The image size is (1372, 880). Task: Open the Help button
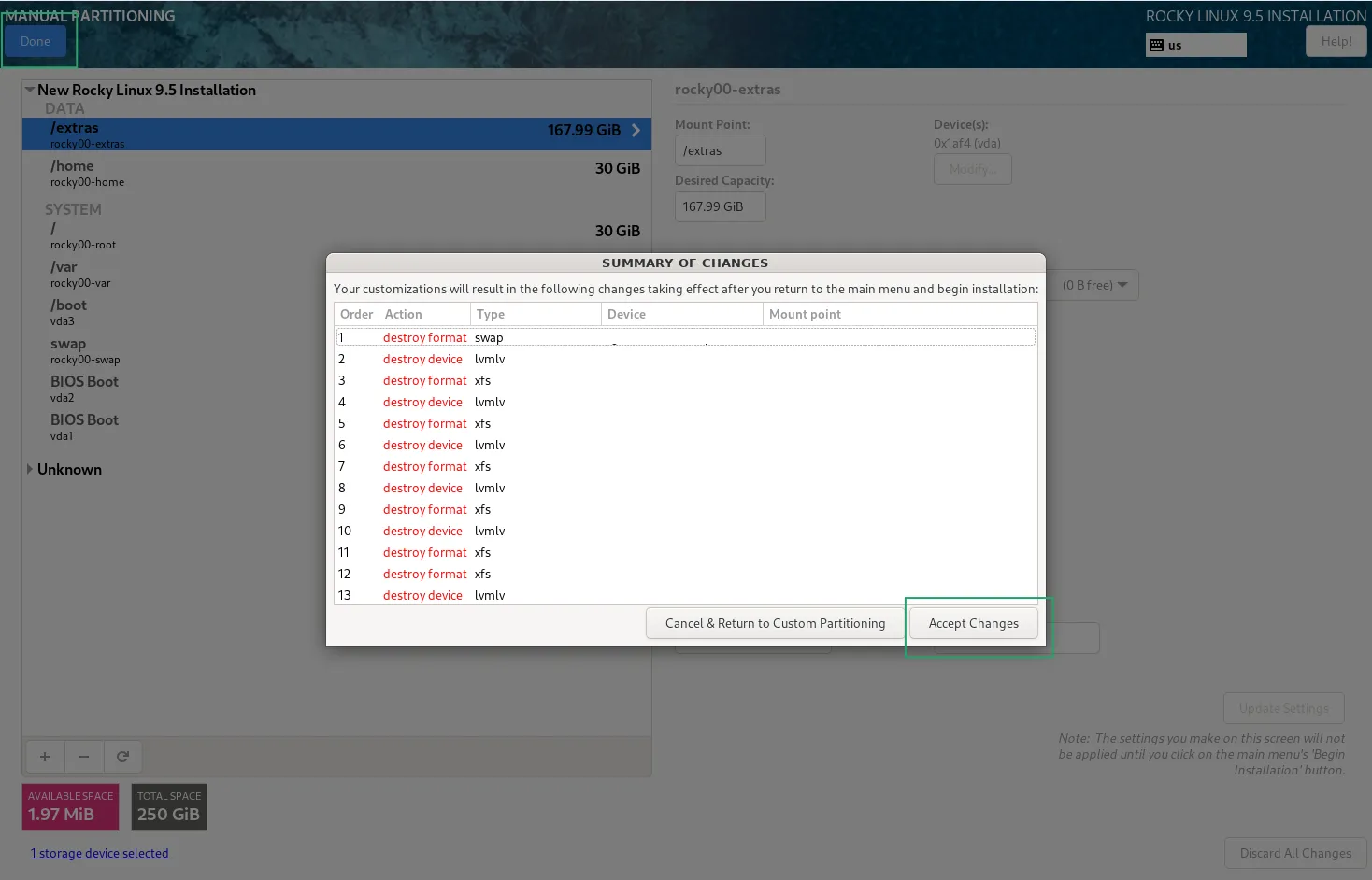coord(1336,41)
